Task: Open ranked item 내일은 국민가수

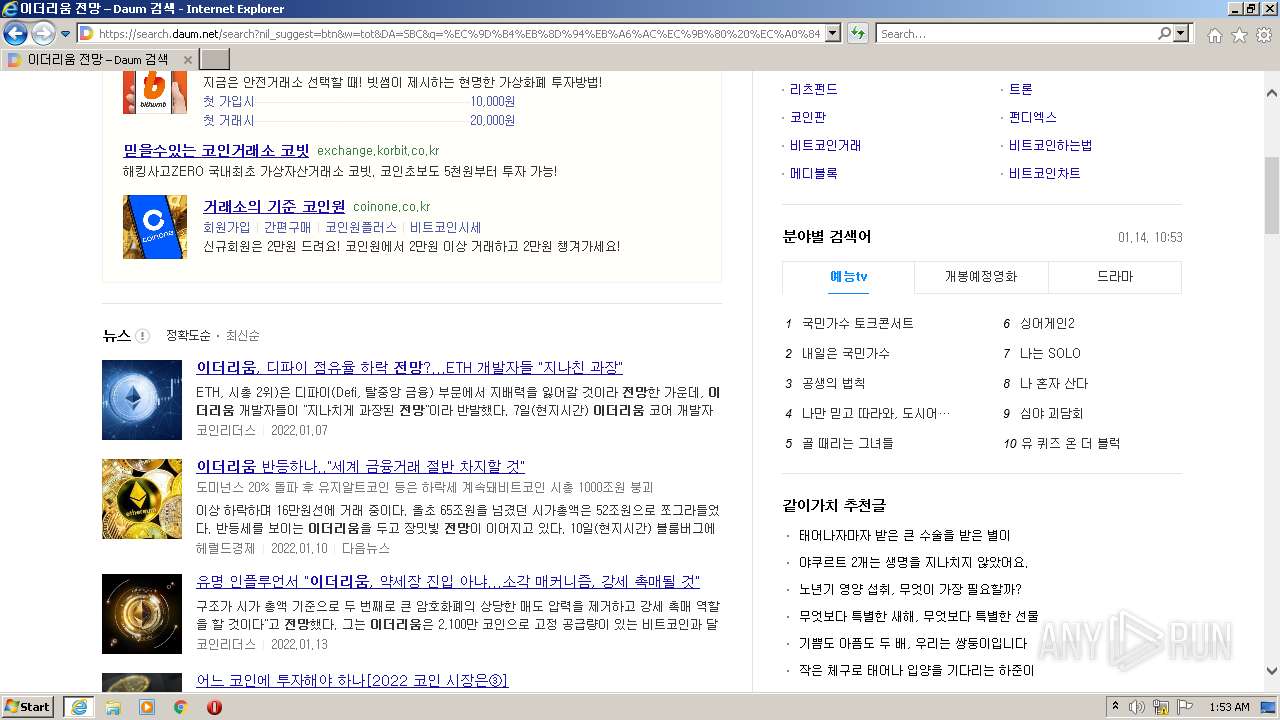Action: coord(846,354)
